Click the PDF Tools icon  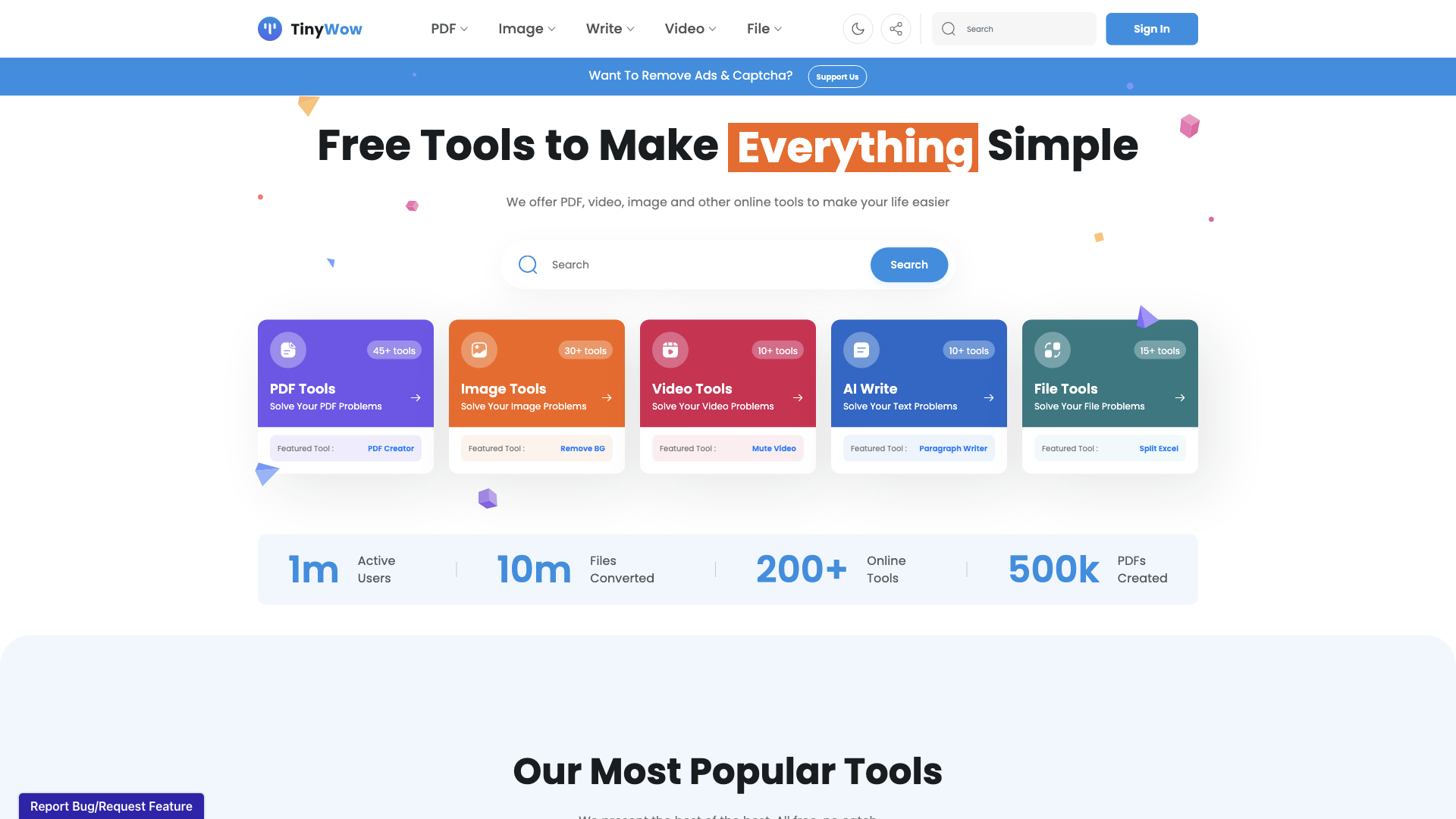tap(288, 350)
